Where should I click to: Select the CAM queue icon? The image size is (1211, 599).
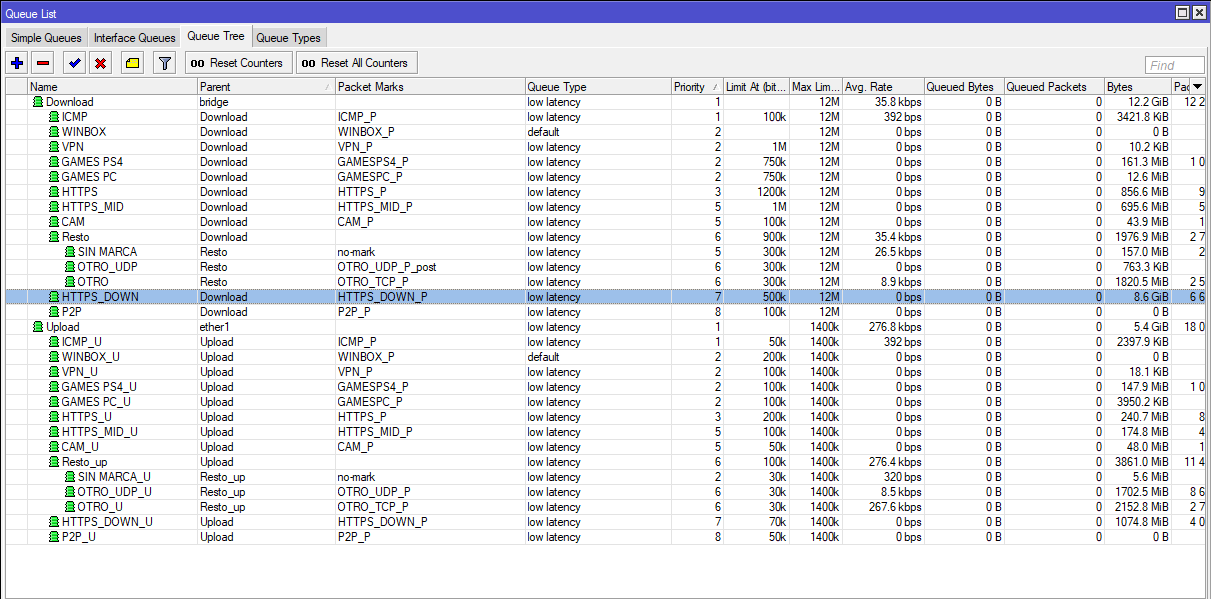54,222
